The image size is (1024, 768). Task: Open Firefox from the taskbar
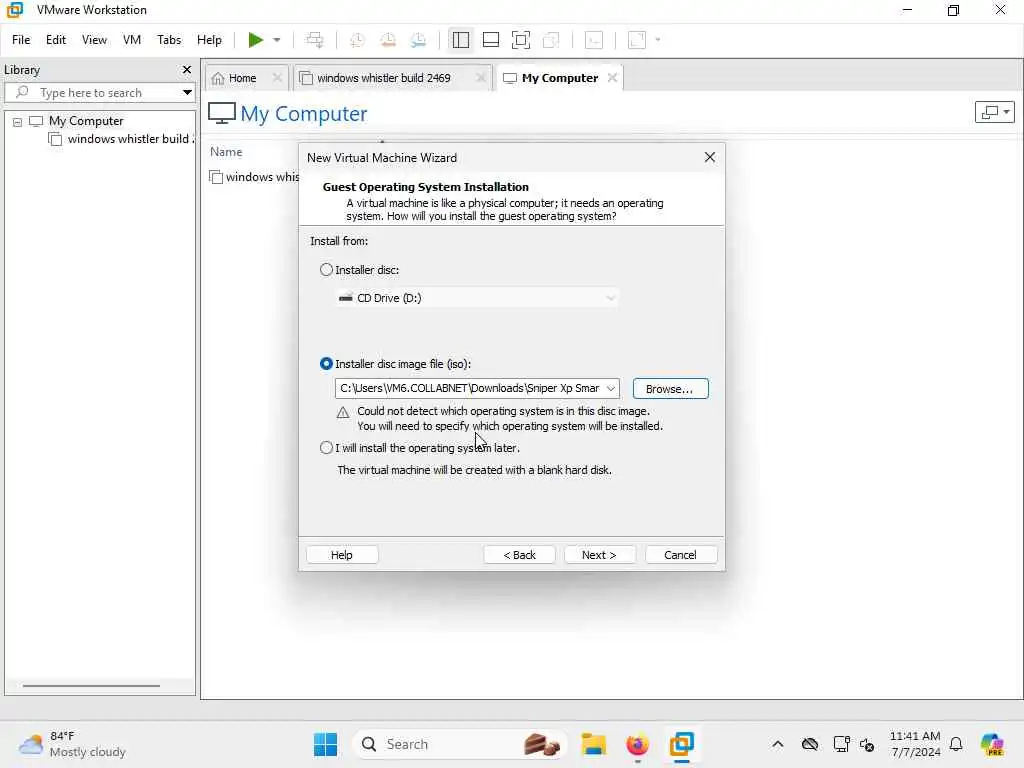[x=637, y=744]
